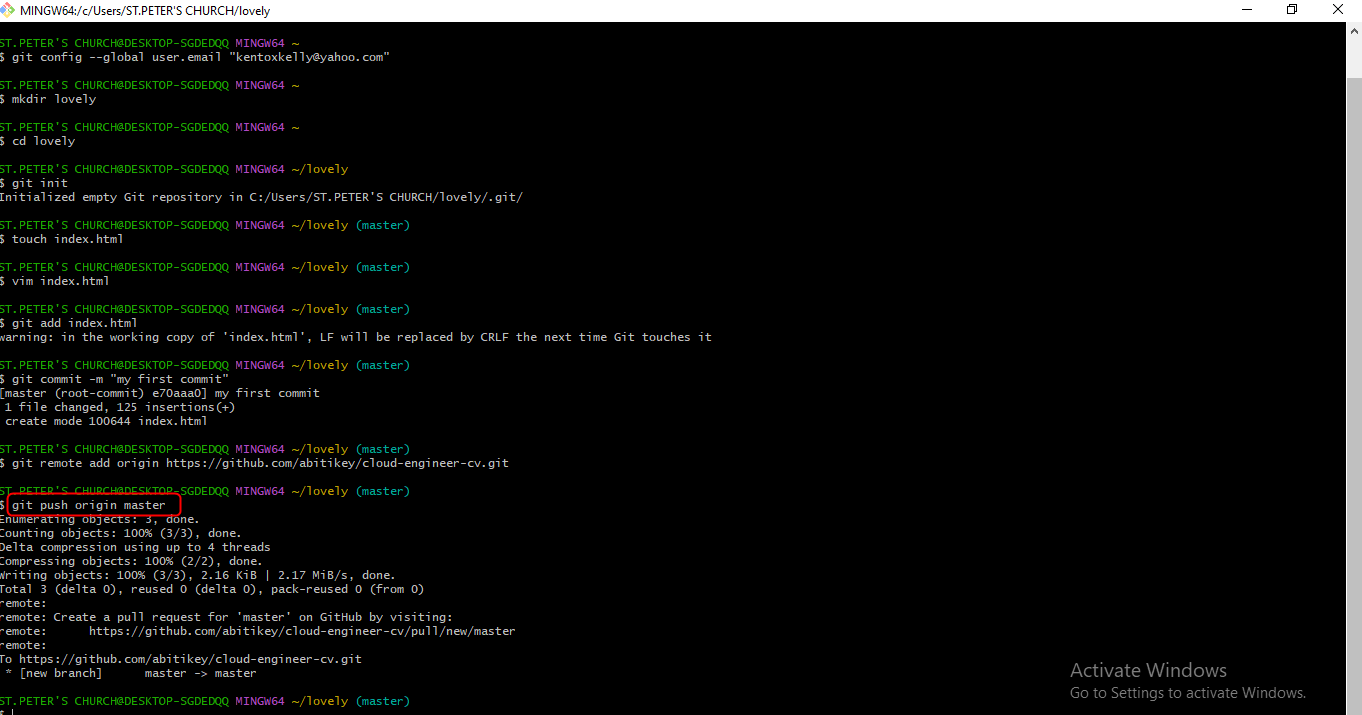Click the "Initialized empty Git repository" output line

pos(261,197)
